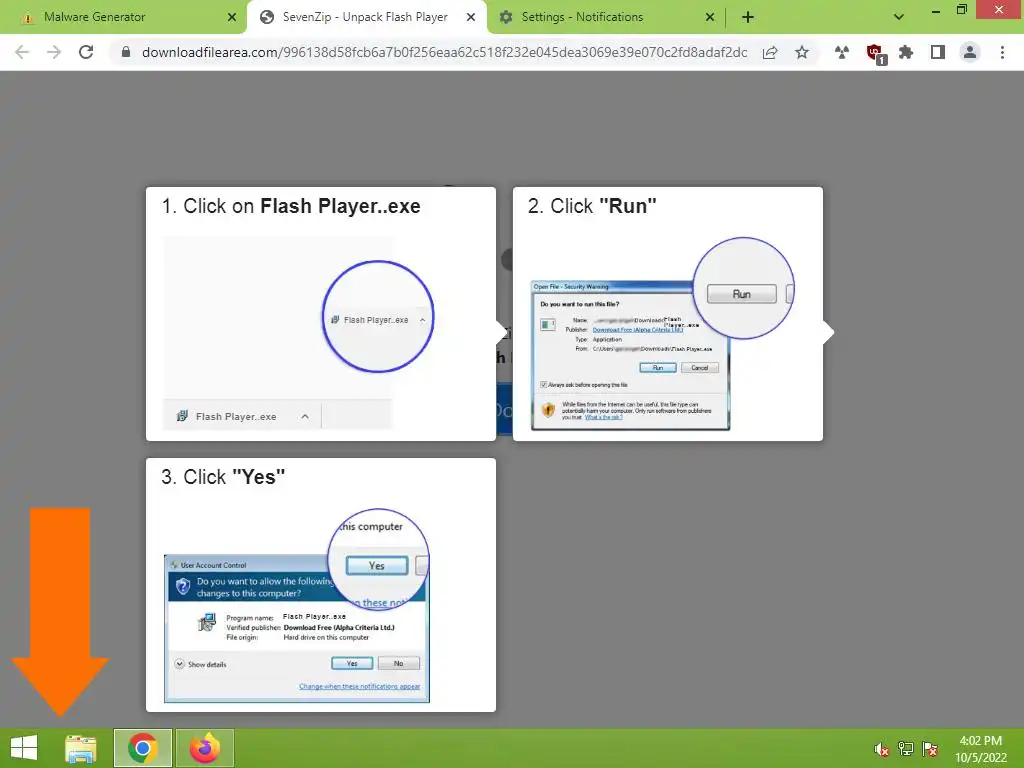
Task: Open the Action Center flag icon
Action: (x=930, y=749)
